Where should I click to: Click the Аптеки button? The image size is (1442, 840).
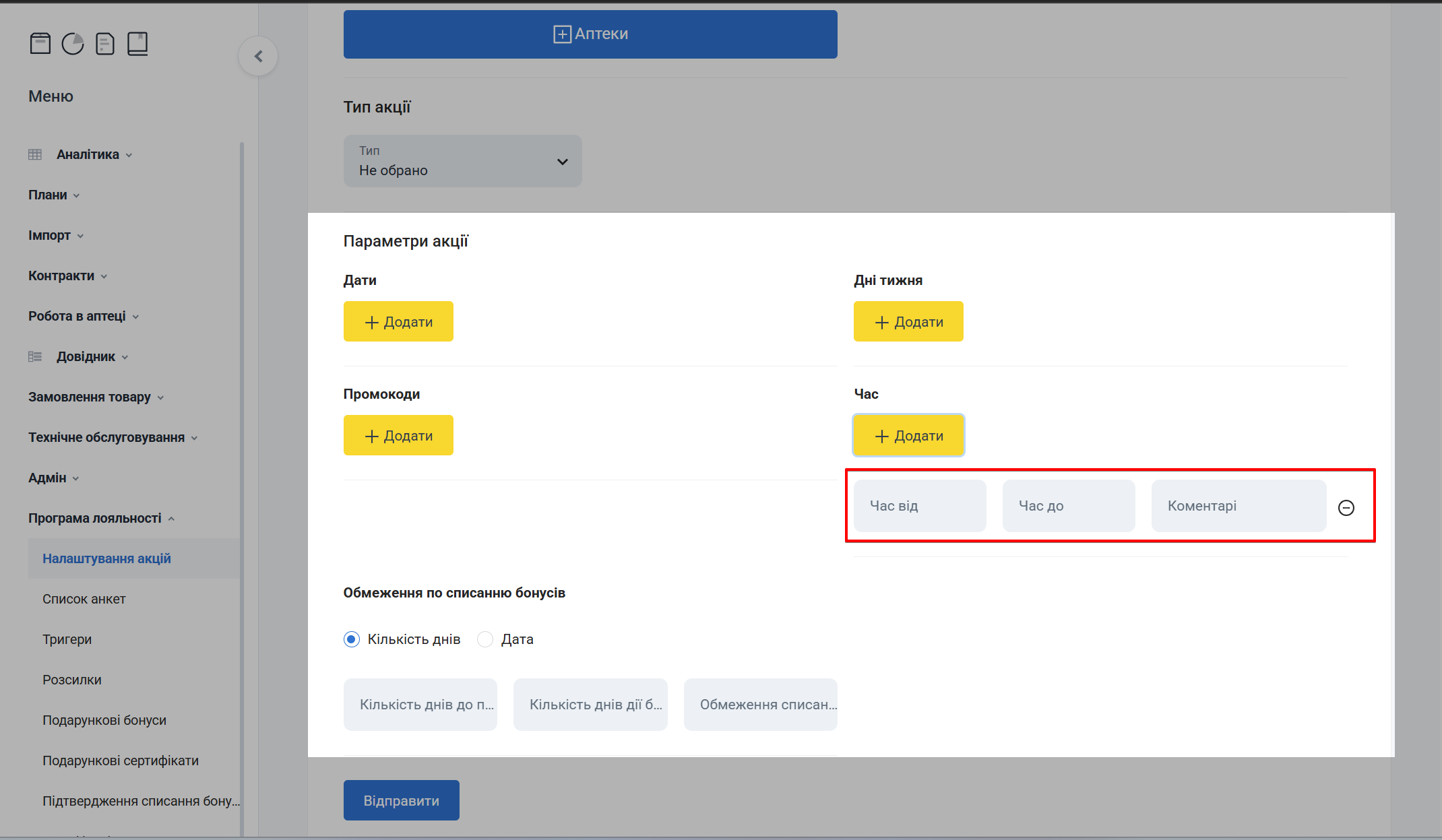pyautogui.click(x=590, y=34)
